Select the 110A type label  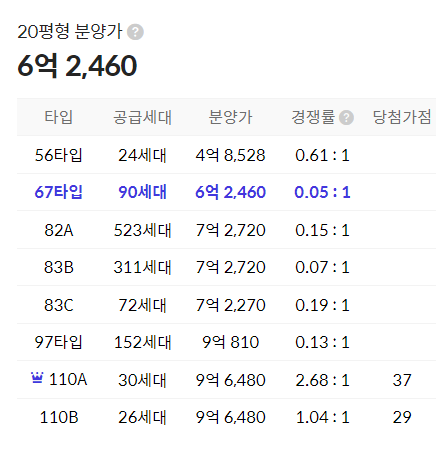[68, 379]
